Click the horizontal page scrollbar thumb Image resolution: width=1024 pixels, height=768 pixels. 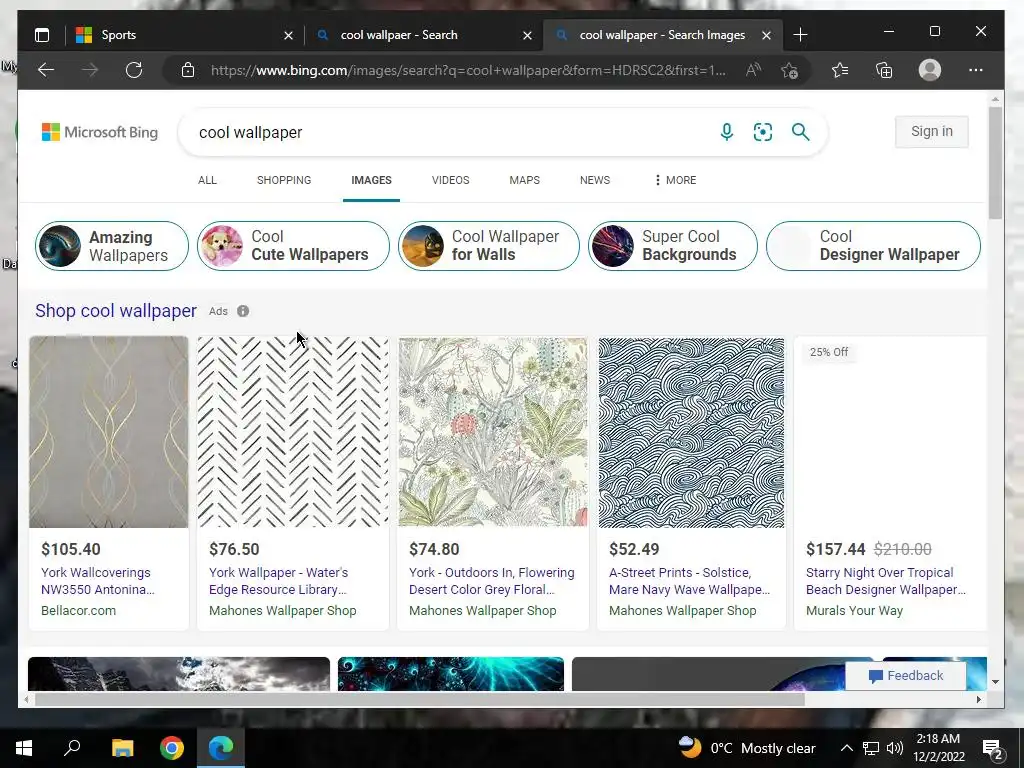click(x=419, y=699)
